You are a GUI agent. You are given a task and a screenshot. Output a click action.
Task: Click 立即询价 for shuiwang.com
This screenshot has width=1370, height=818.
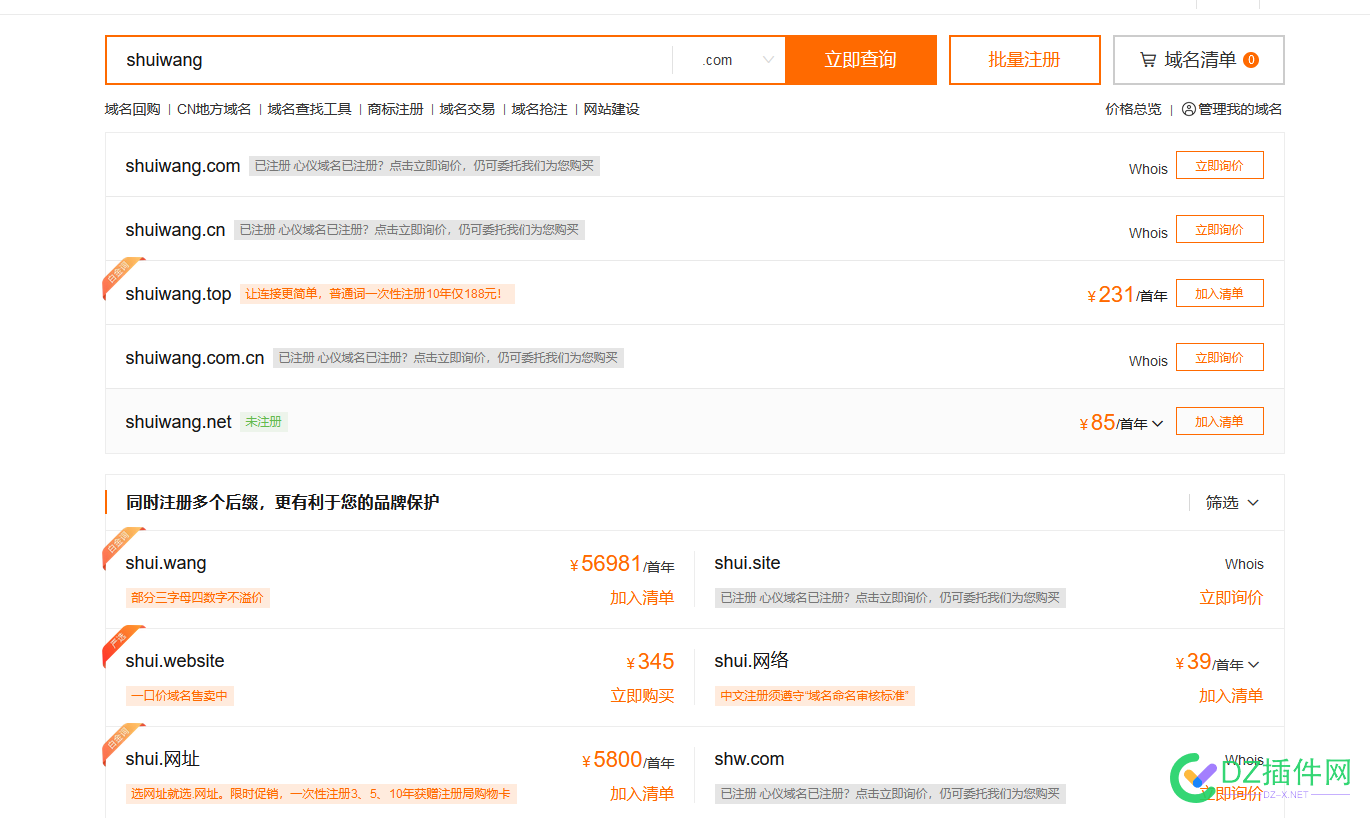[1219, 165]
